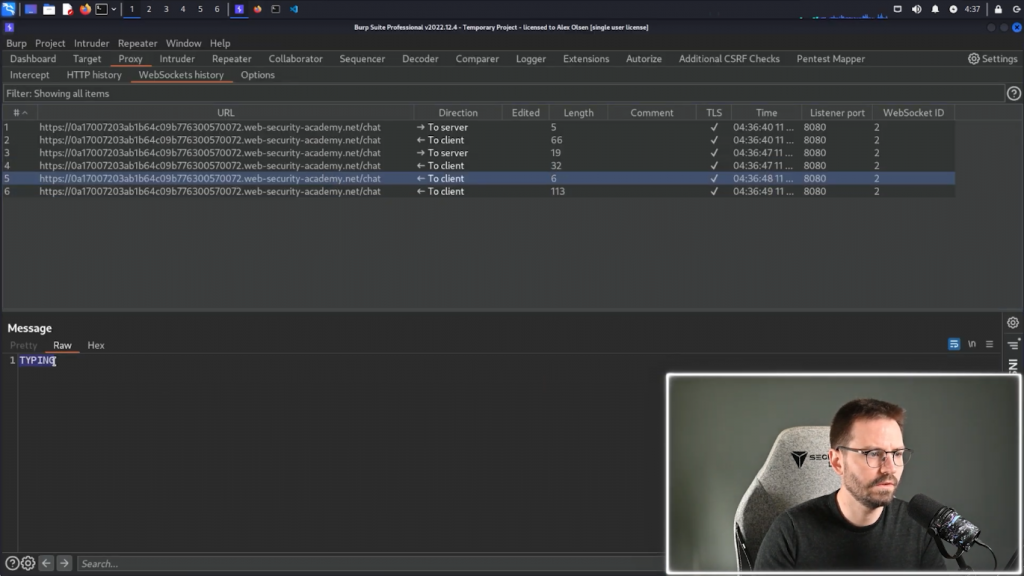Click the inspector gear icon on right panel
This screenshot has width=1024, height=576.
[x=1013, y=323]
